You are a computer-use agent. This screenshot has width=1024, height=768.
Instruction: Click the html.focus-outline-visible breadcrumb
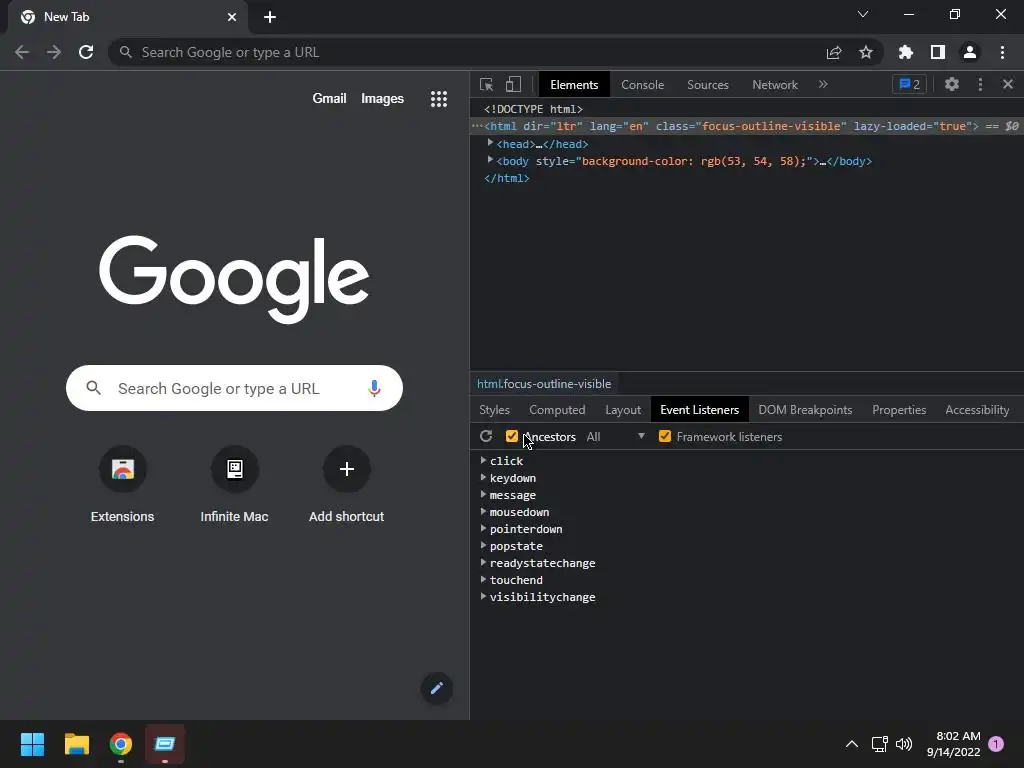[x=544, y=384]
